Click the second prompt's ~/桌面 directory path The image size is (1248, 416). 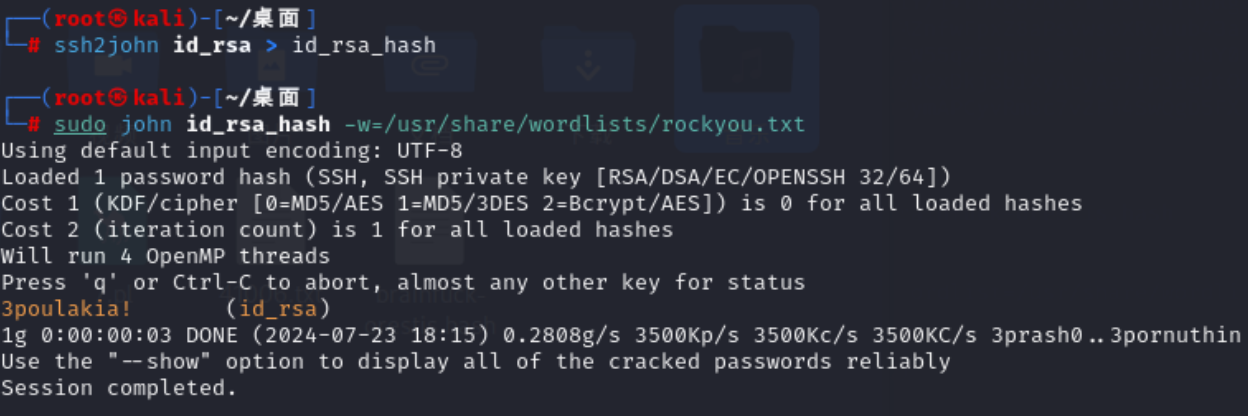click(x=254, y=97)
